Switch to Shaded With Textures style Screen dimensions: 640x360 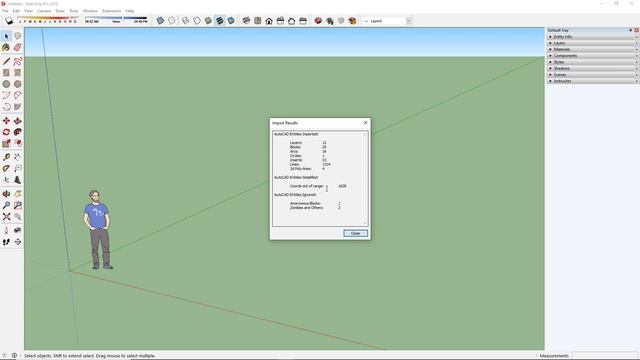(220, 21)
